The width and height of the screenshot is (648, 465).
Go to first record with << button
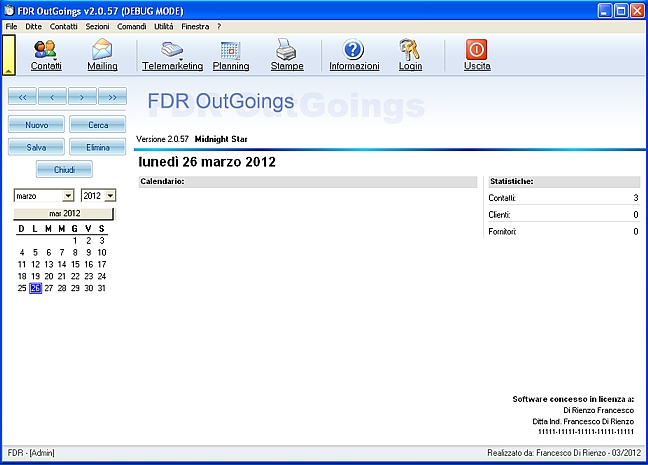[x=22, y=97]
